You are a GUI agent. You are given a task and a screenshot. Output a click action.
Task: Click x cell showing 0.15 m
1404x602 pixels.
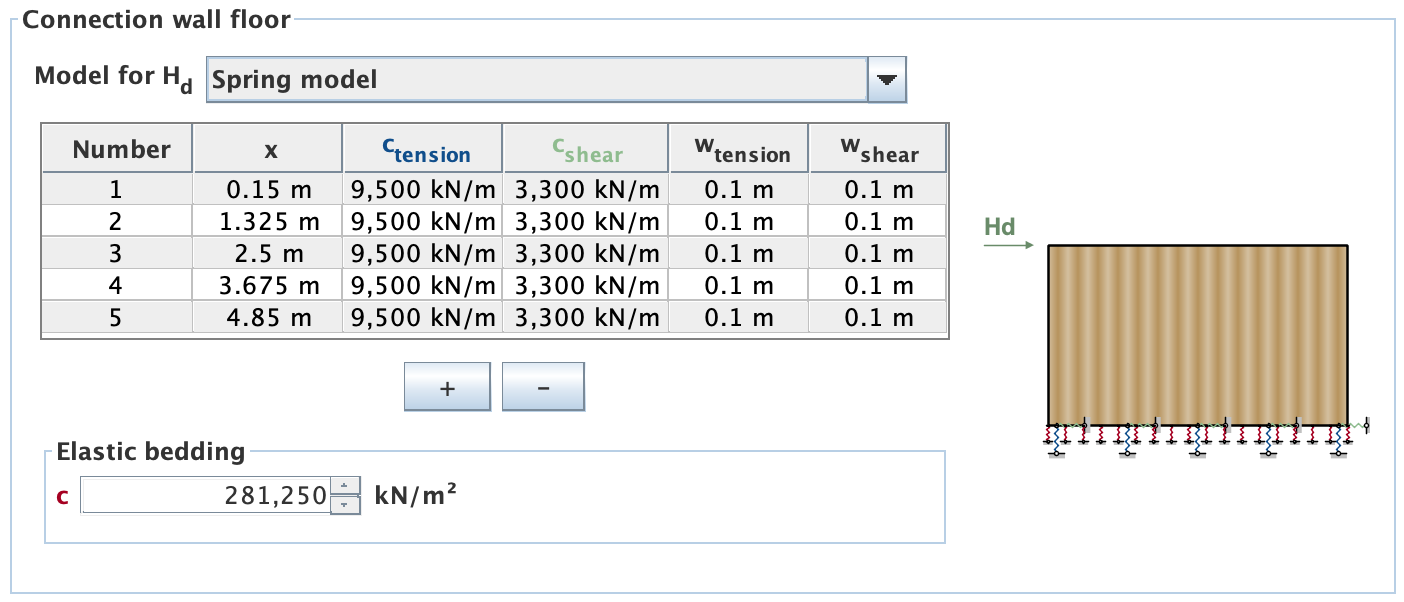(x=268, y=189)
